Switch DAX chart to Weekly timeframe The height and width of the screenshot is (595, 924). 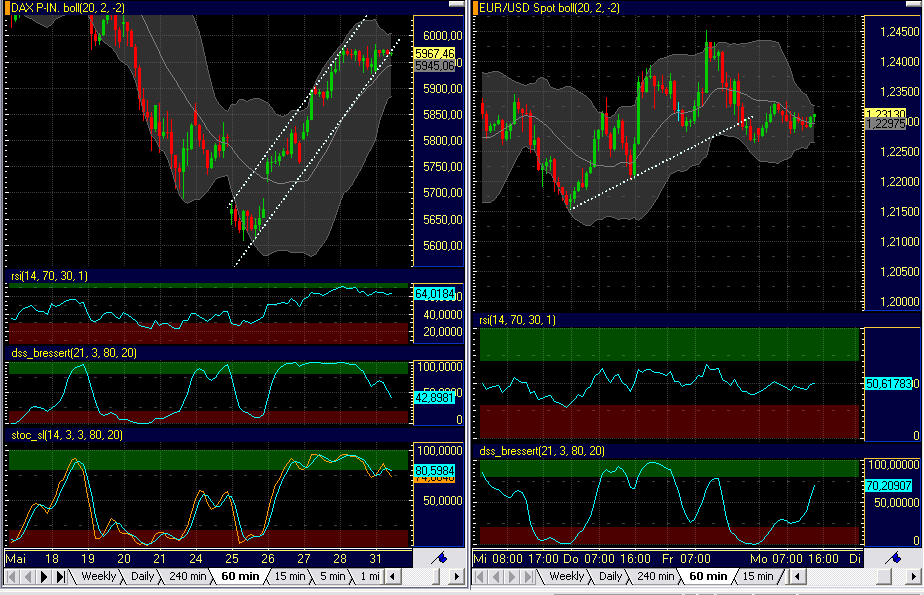pyautogui.click(x=98, y=576)
